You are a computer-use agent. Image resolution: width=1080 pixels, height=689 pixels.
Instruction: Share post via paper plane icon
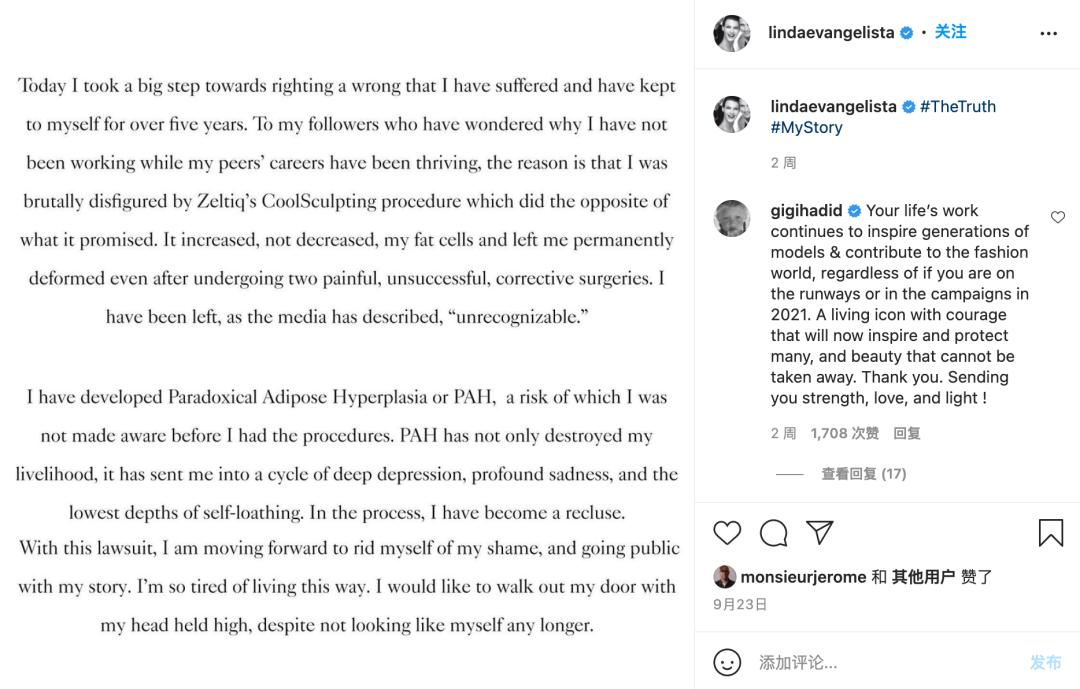[x=820, y=533]
